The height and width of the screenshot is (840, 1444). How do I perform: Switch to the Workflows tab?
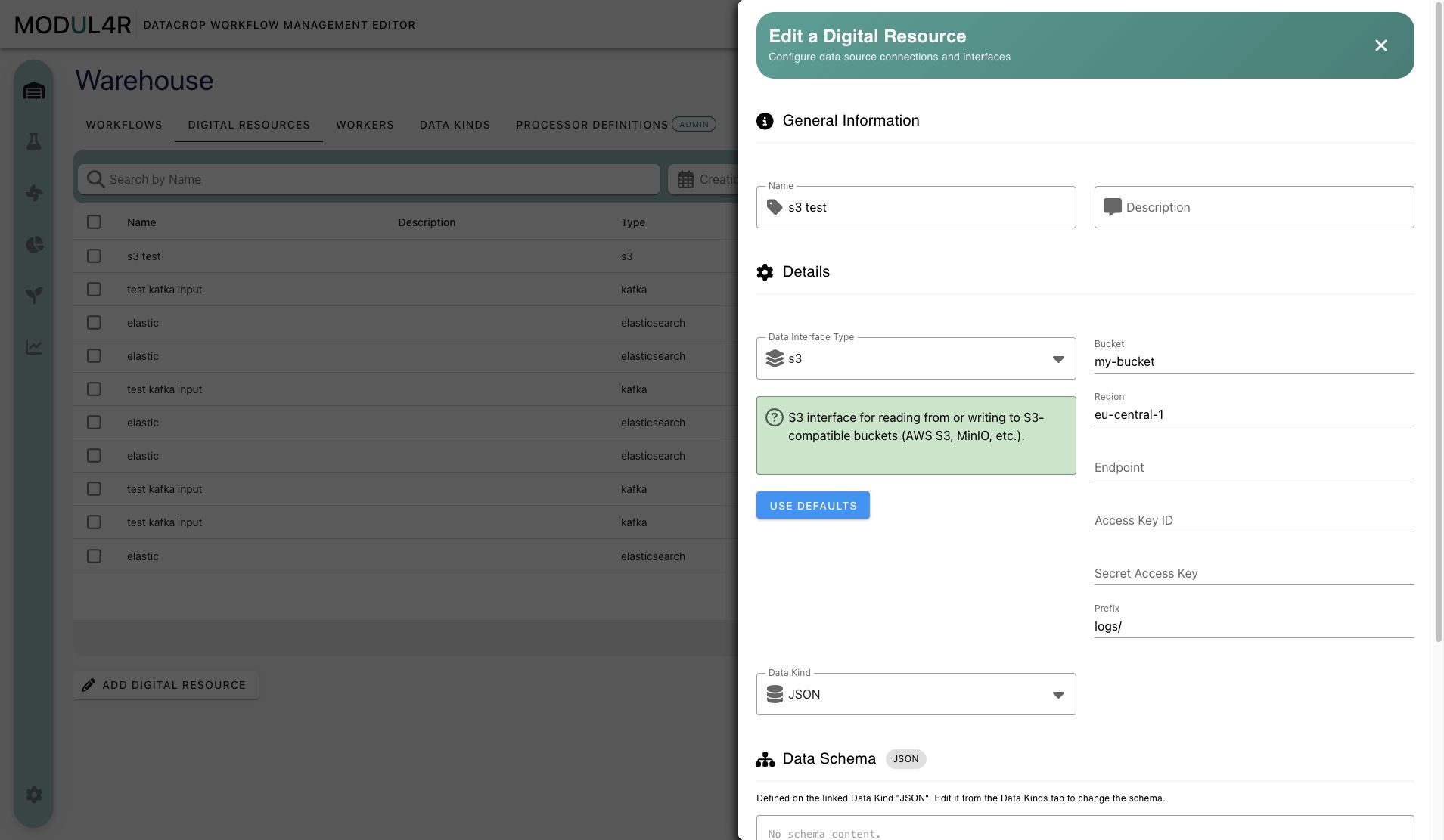pos(124,125)
